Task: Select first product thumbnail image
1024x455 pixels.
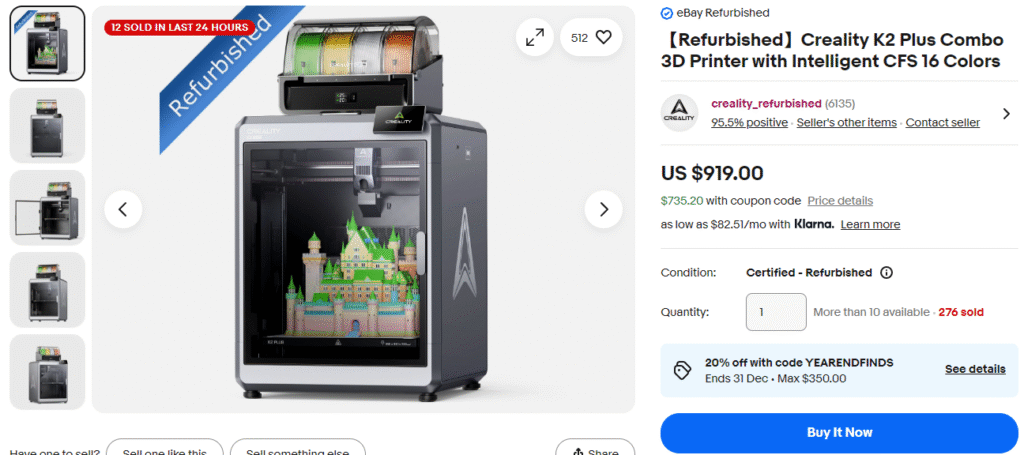Action: 47,44
